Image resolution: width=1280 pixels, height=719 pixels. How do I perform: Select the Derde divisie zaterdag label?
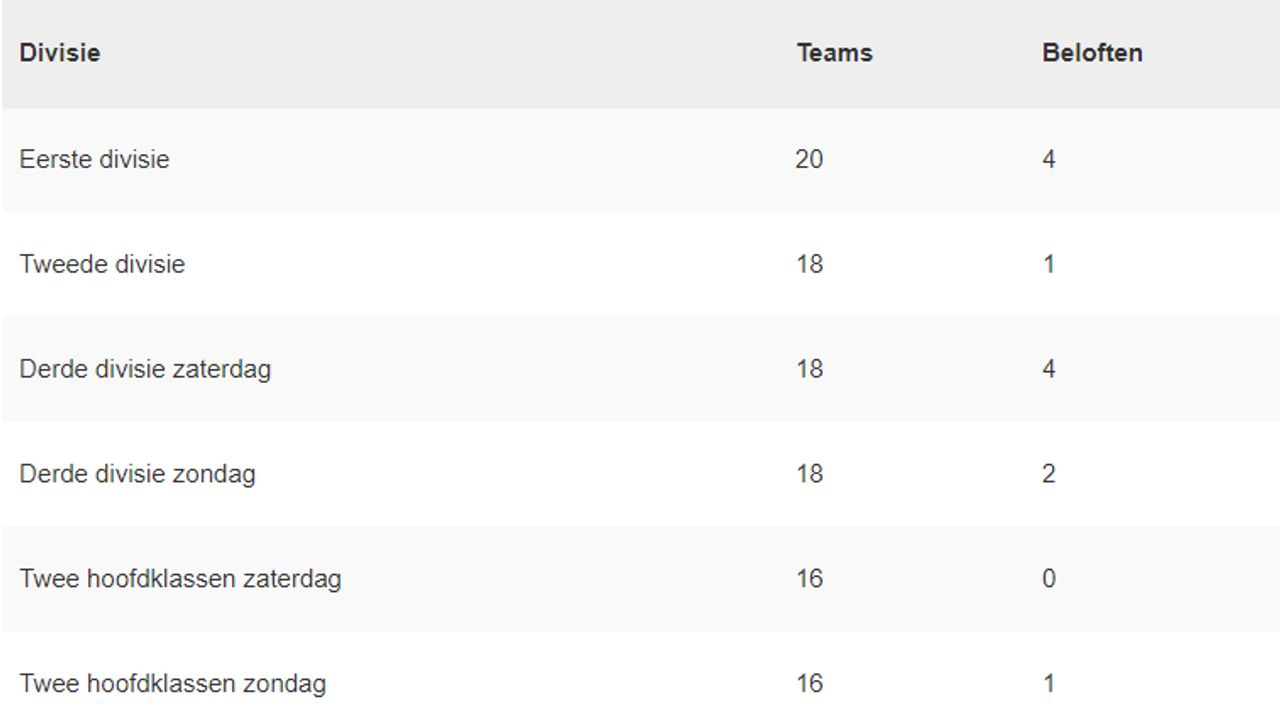point(145,369)
